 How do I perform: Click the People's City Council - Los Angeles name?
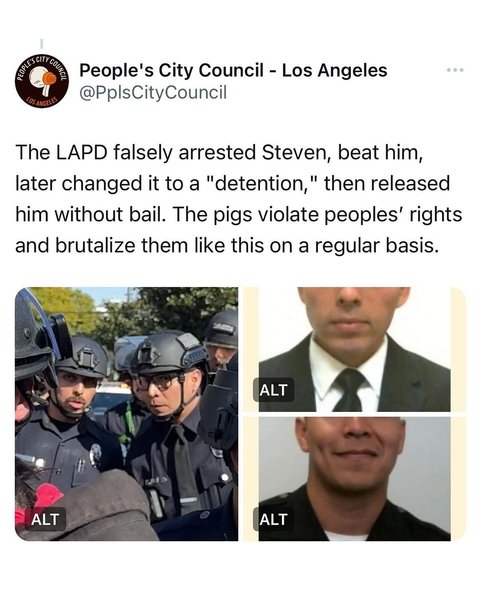(233, 71)
